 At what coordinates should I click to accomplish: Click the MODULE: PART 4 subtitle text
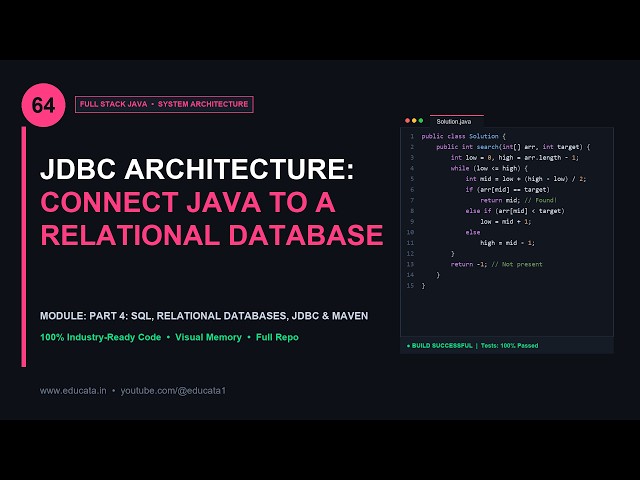point(204,316)
